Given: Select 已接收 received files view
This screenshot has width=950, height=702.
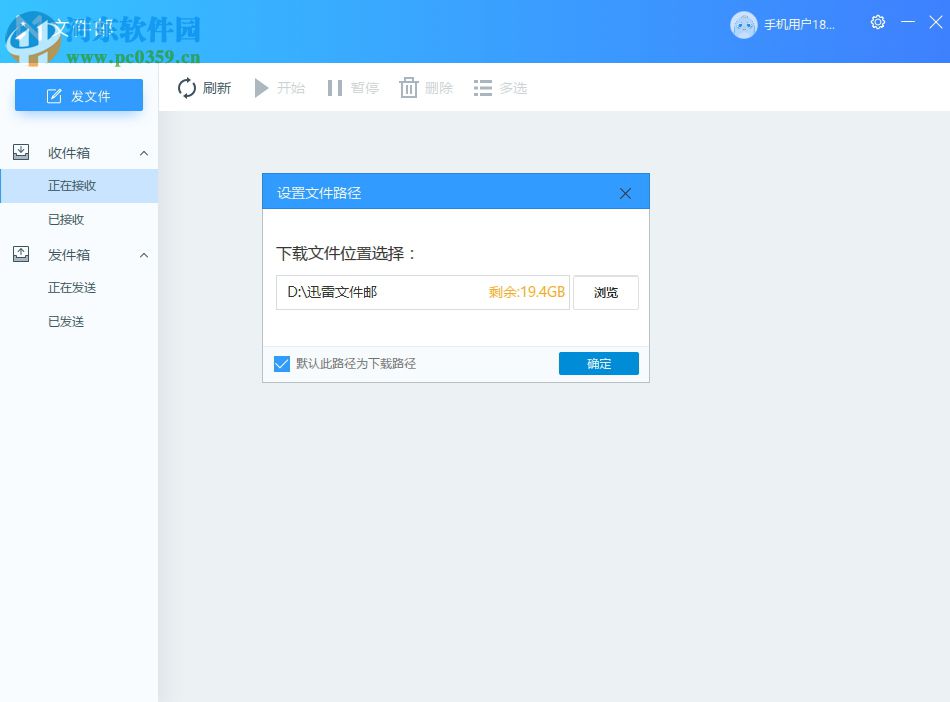Looking at the screenshot, I should pyautogui.click(x=68, y=219).
